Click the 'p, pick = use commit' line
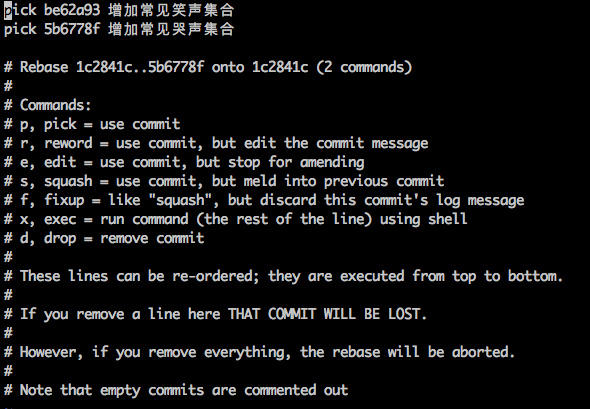This screenshot has width=590, height=409. click(x=92, y=124)
